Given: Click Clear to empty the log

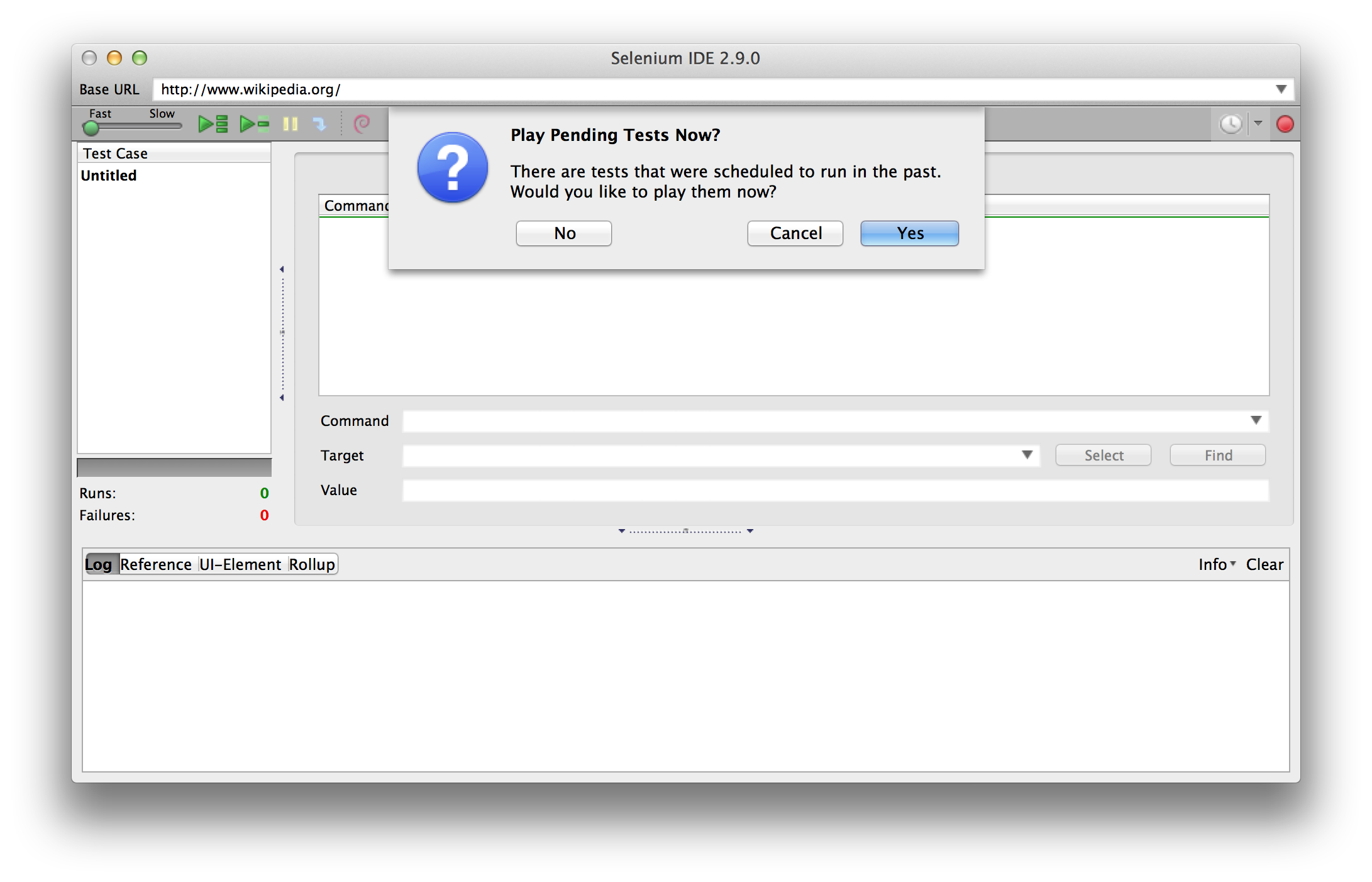Looking at the screenshot, I should tap(1264, 564).
